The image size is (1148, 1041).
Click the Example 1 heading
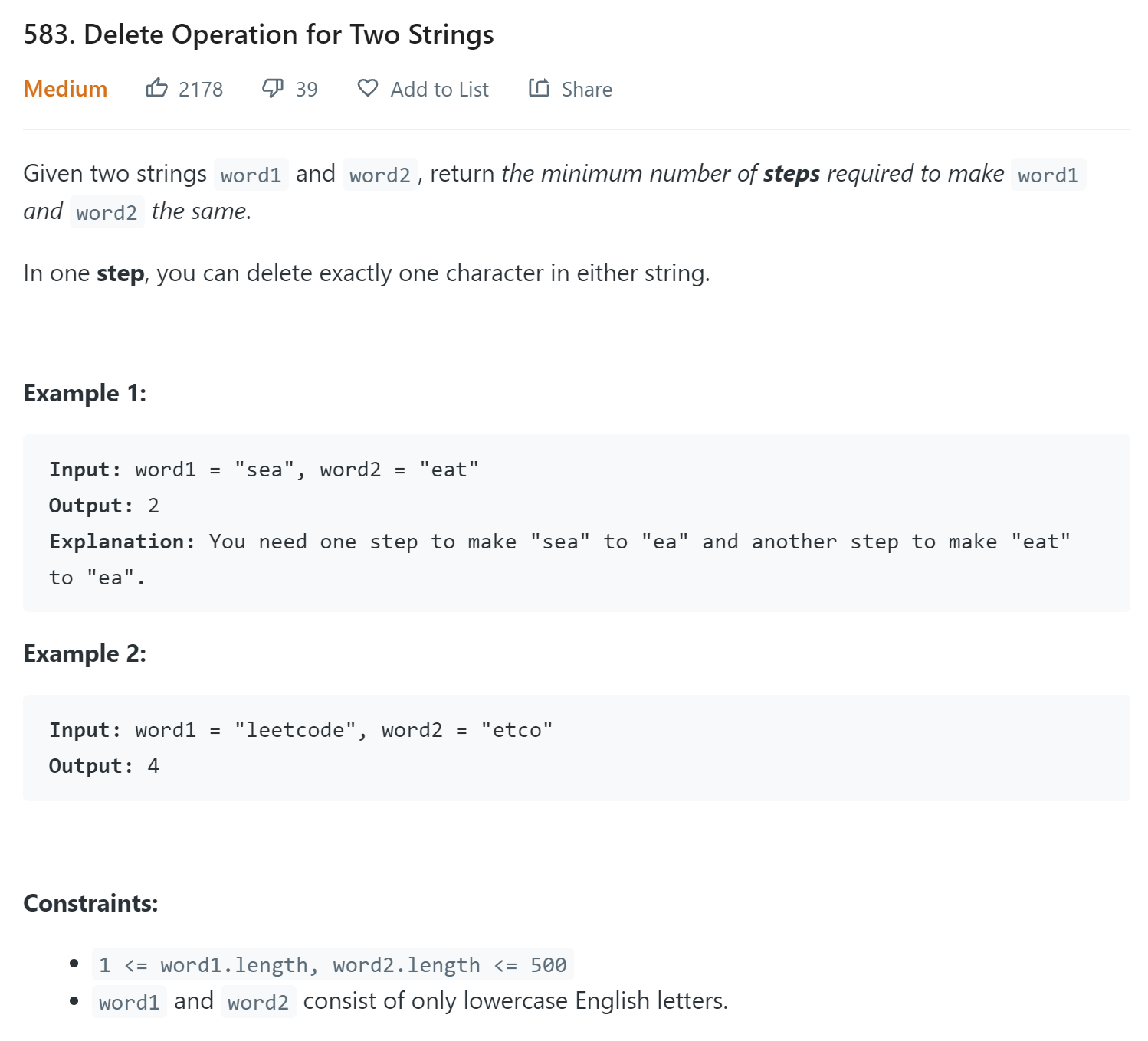84,393
